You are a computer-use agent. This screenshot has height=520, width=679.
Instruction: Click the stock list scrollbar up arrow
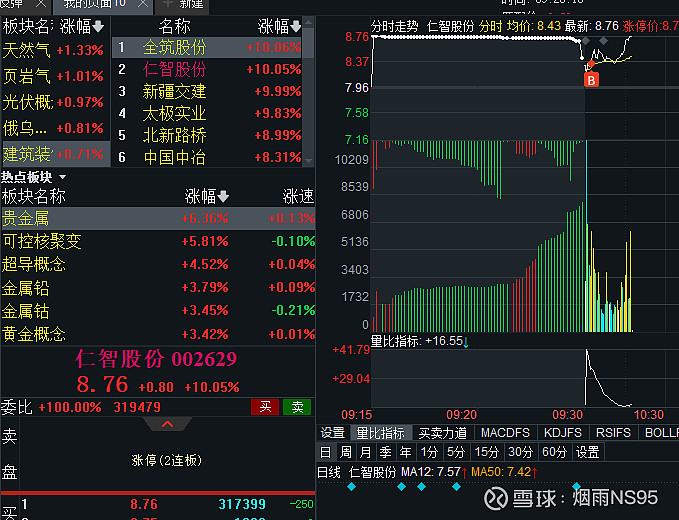tap(308, 22)
